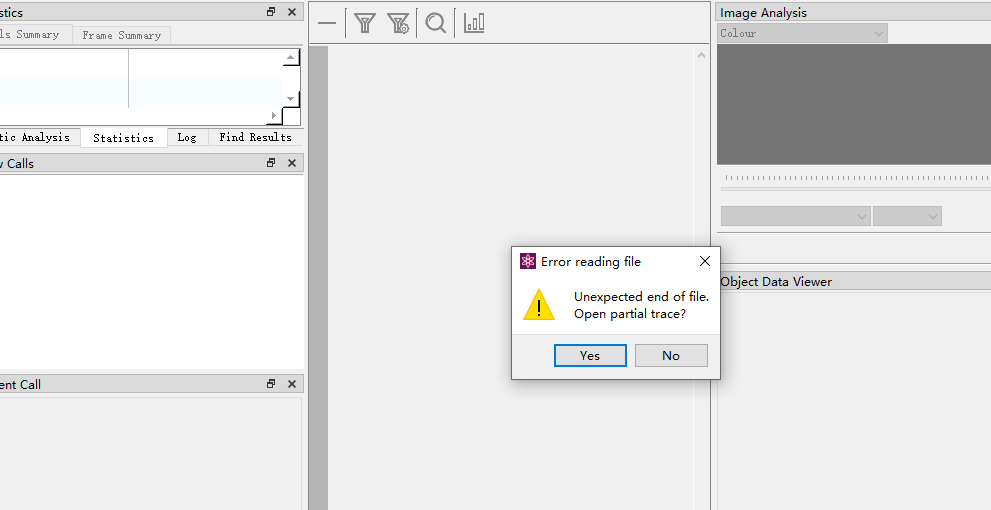Expand the wide empty dropdown below slider
The image size is (991, 510).
coord(796,216)
